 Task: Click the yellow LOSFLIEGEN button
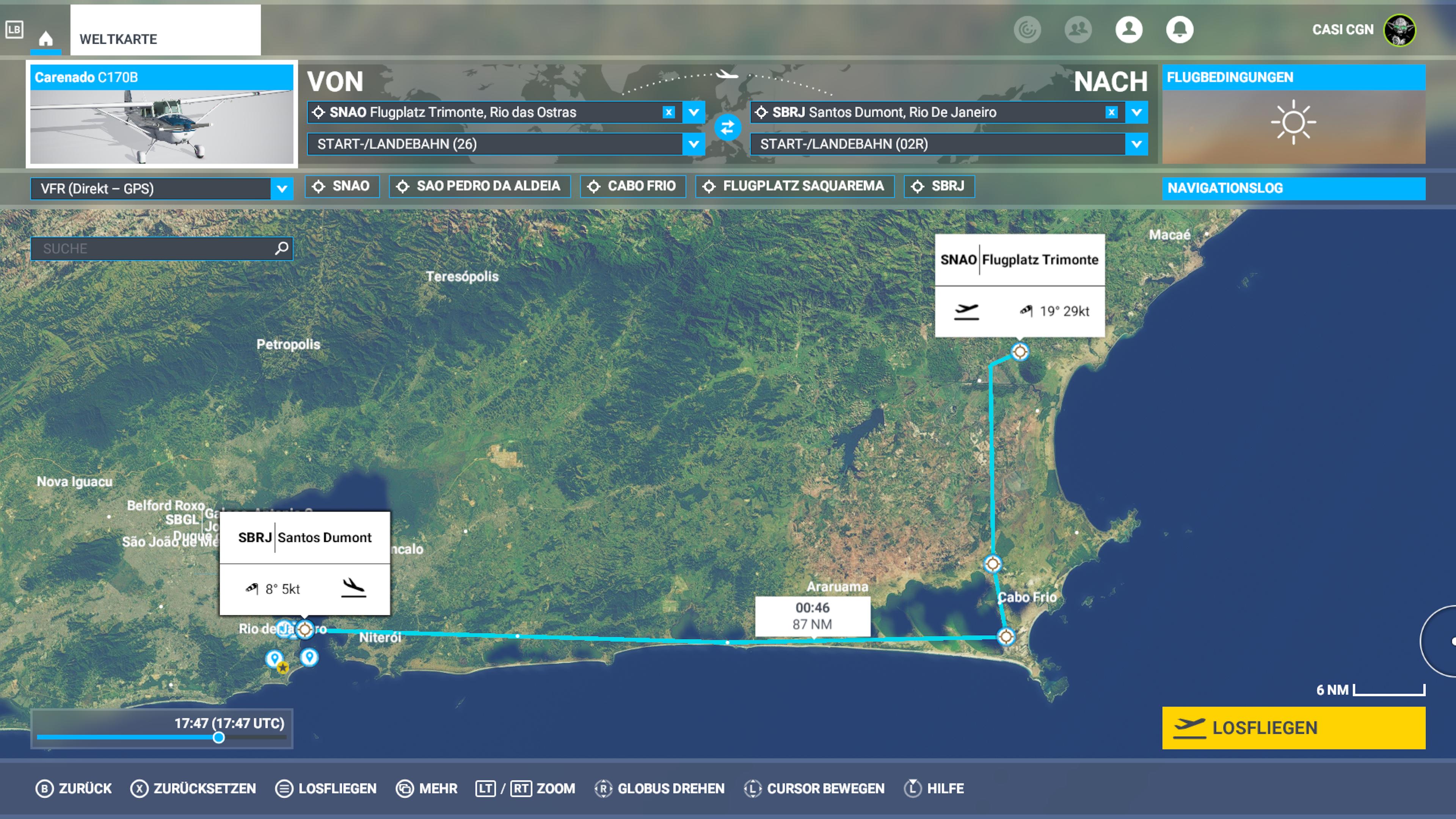(1293, 728)
